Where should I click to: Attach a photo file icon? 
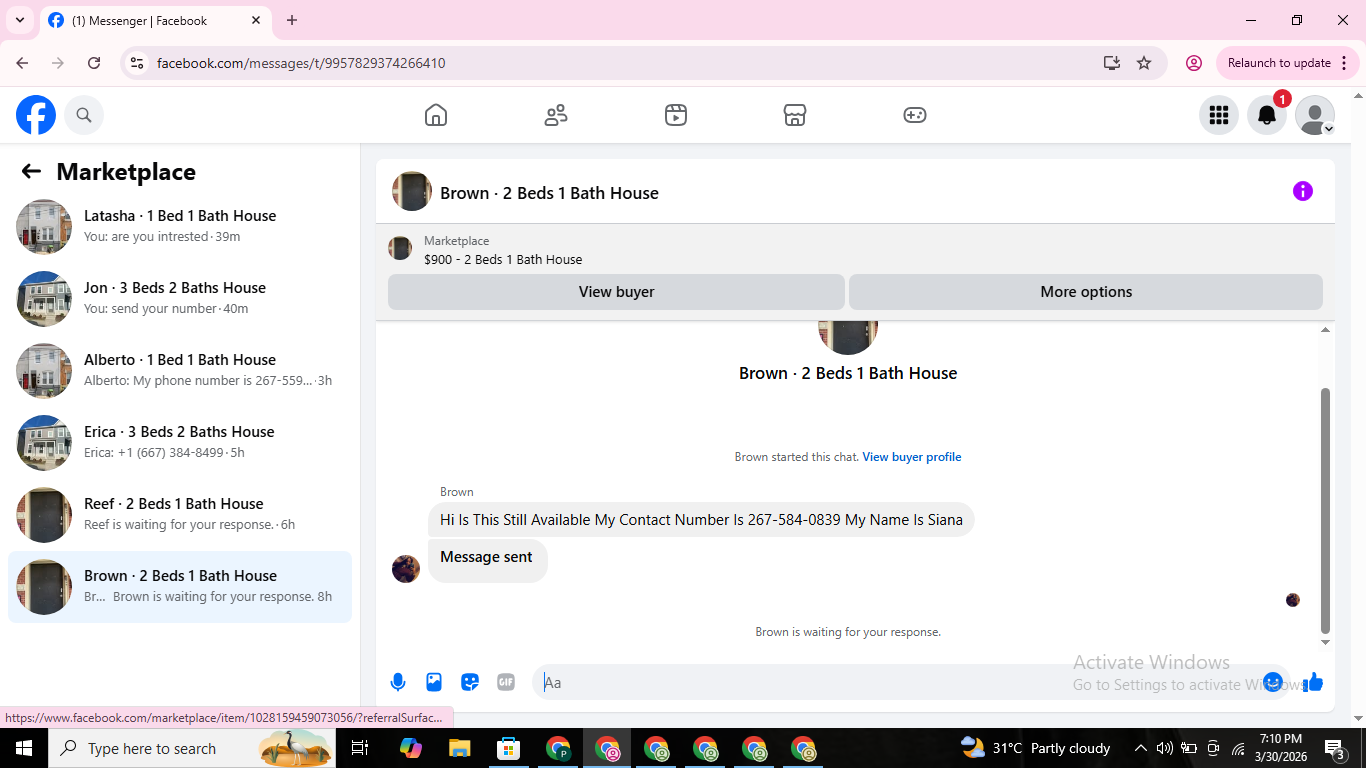434,682
